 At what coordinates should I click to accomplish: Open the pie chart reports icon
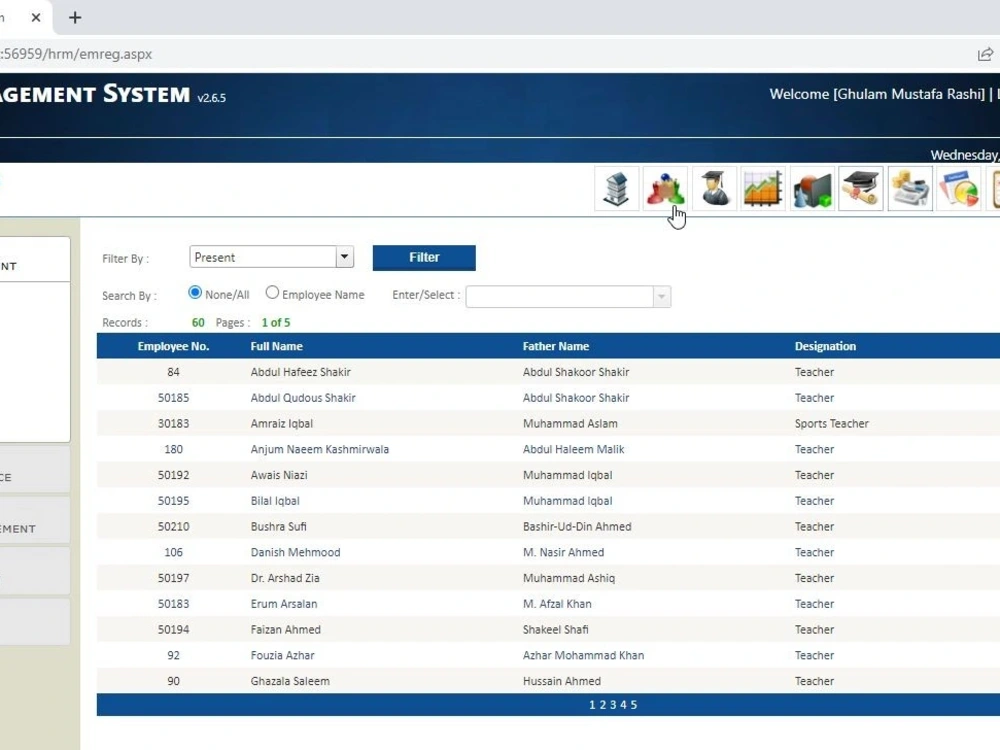[x=959, y=189]
